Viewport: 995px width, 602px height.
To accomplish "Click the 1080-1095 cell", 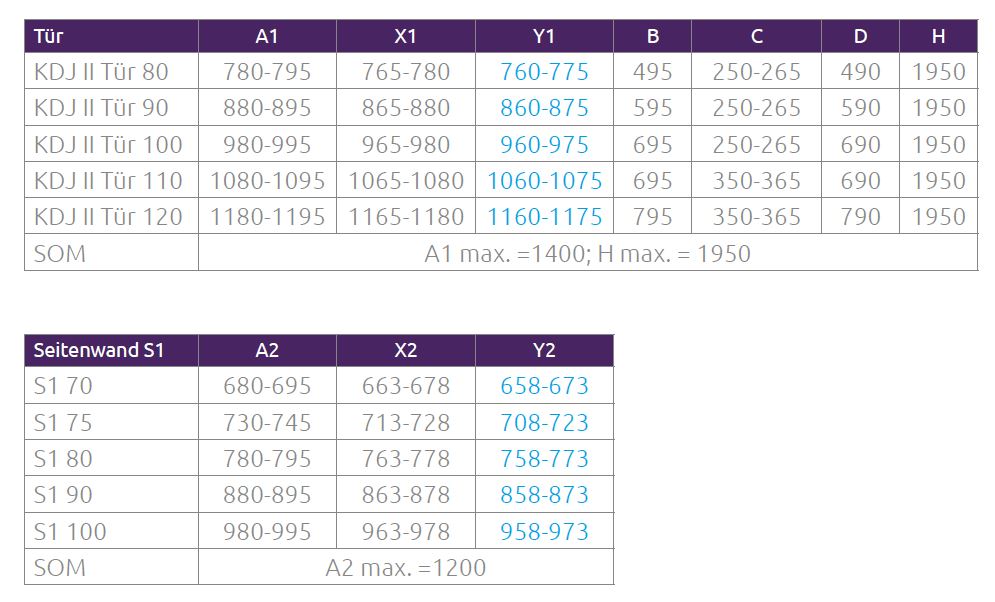I will (267, 181).
